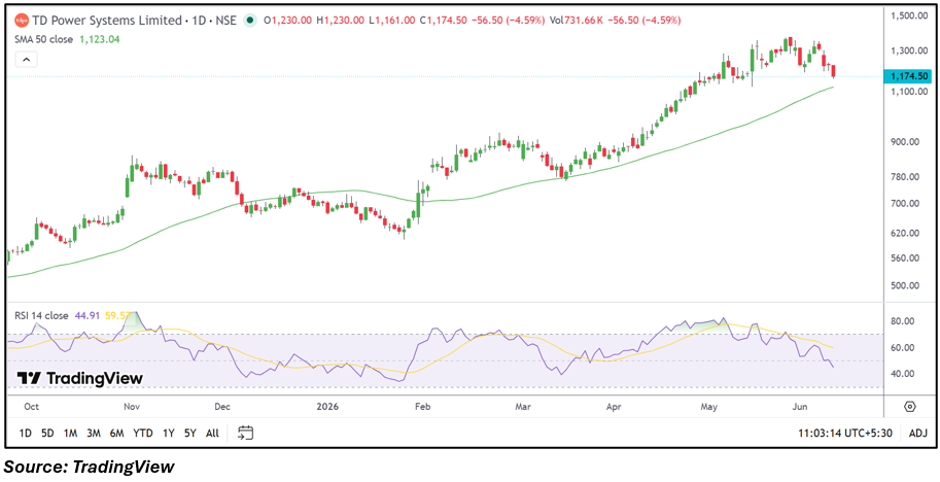The image size is (940, 482).
Task: Toggle the ADJ adjustment button
Action: (918, 433)
